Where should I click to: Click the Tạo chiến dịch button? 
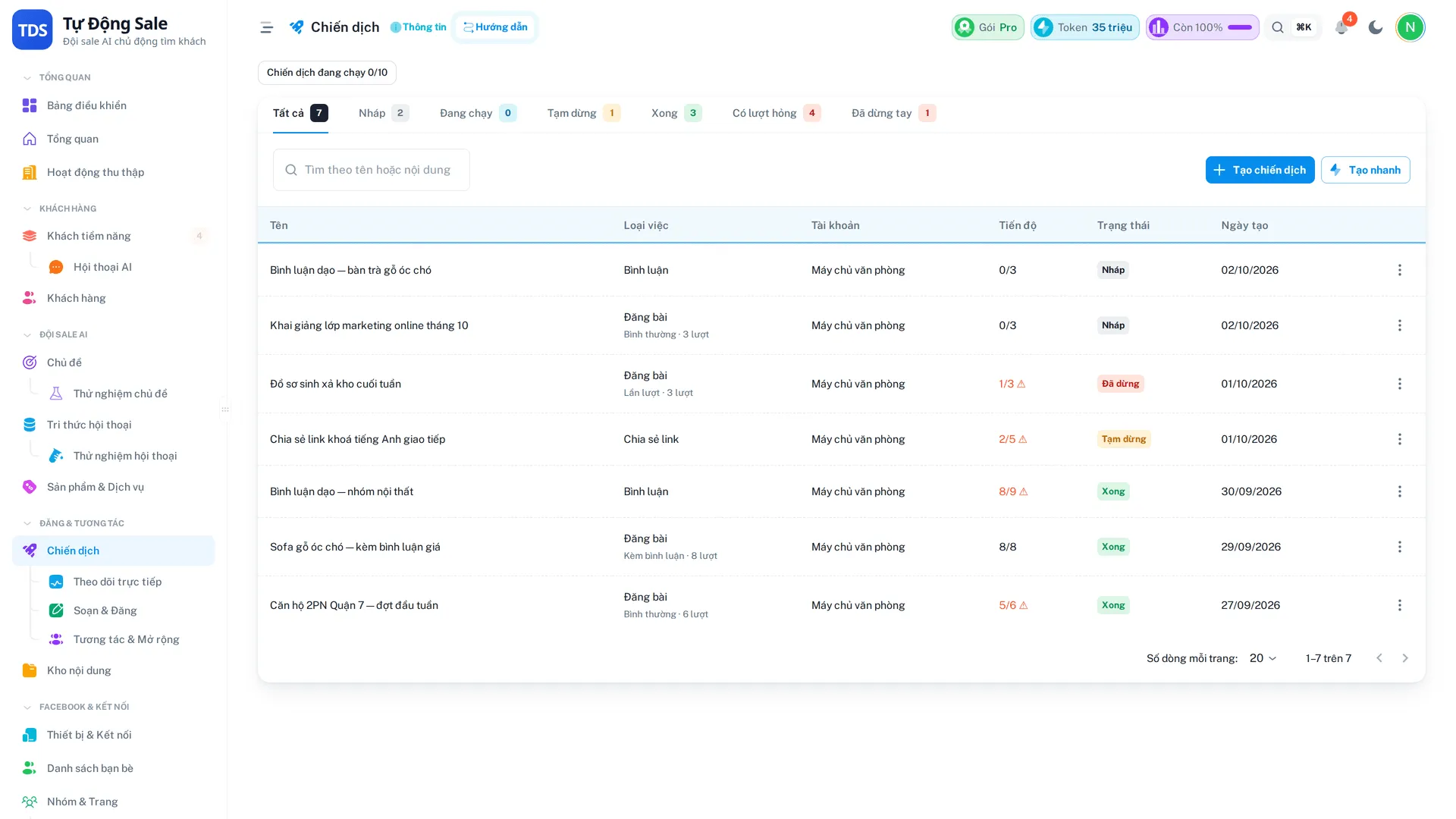(1260, 170)
